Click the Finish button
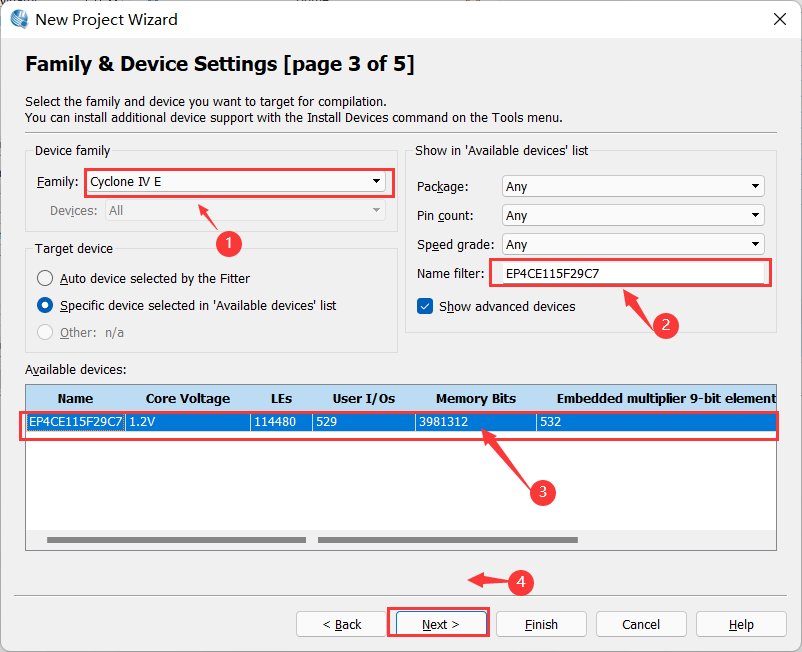Image resolution: width=802 pixels, height=652 pixels. (x=541, y=624)
